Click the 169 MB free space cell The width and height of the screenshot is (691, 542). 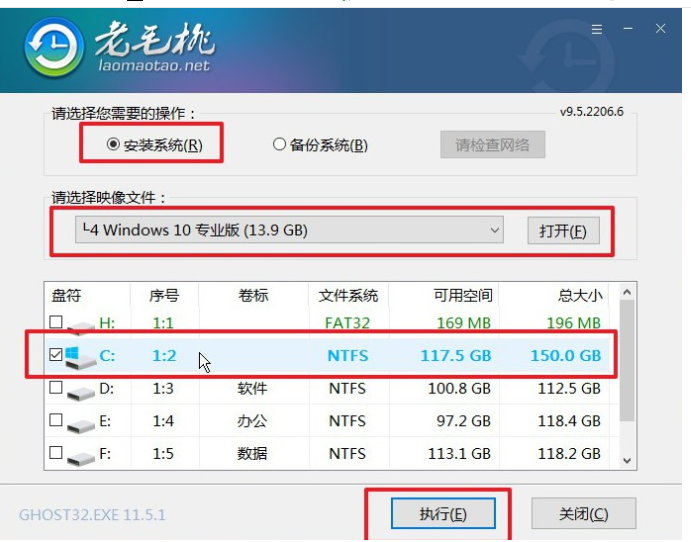464,323
